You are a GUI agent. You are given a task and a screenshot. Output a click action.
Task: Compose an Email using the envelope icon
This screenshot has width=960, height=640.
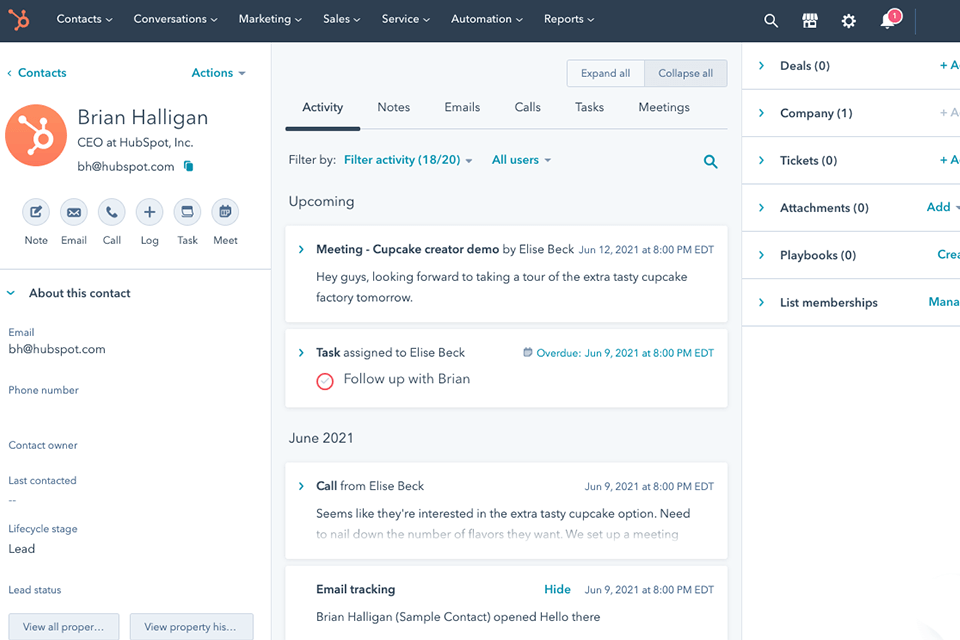pos(74,213)
